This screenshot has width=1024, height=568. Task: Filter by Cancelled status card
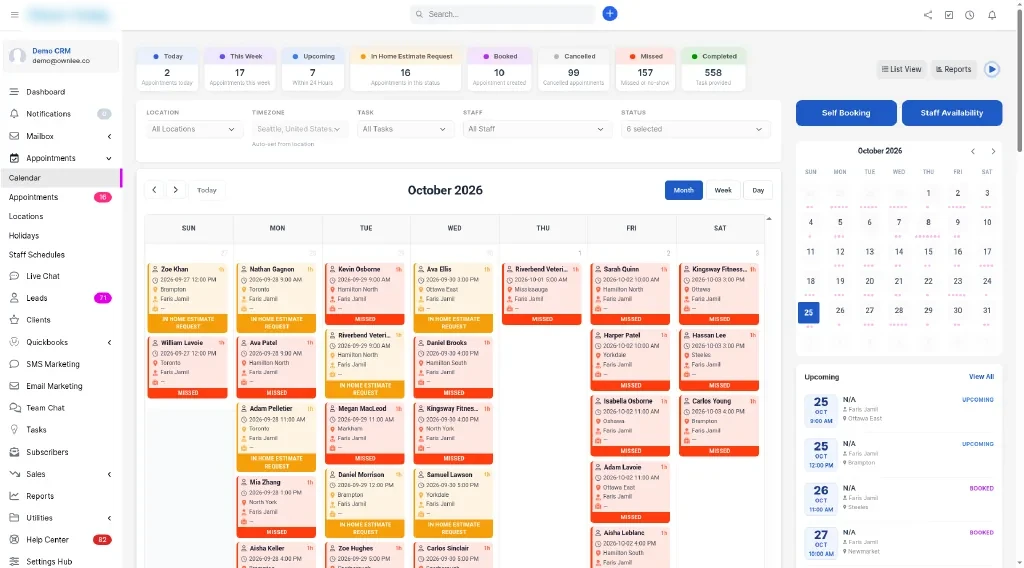pyautogui.click(x=573, y=68)
